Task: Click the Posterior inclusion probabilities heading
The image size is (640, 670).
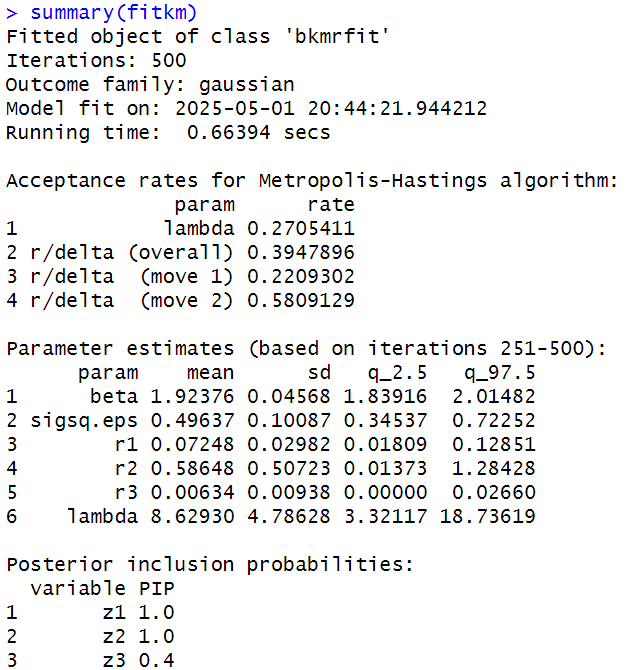Action: pos(210,564)
